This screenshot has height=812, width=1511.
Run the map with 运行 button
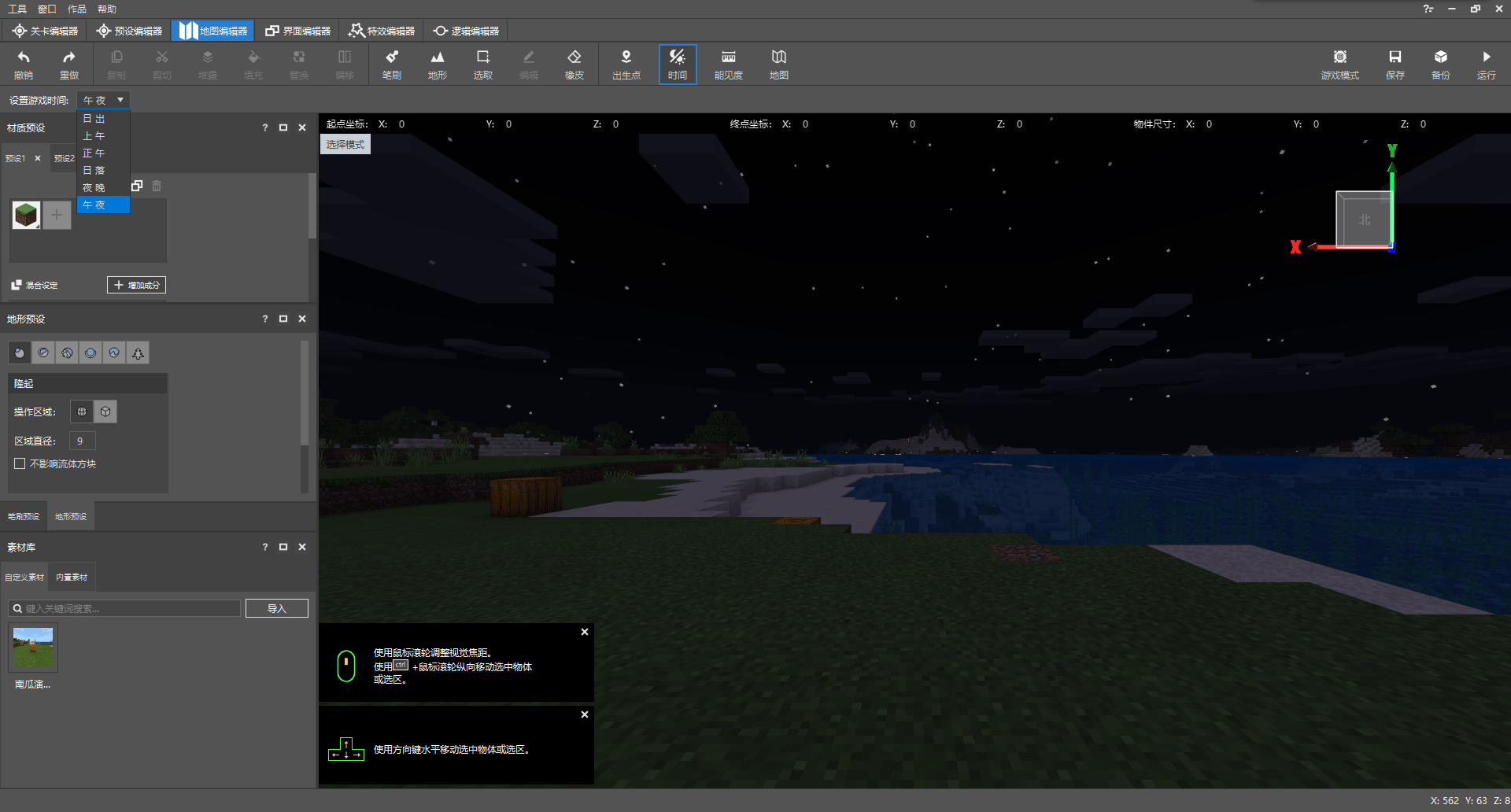click(x=1486, y=64)
